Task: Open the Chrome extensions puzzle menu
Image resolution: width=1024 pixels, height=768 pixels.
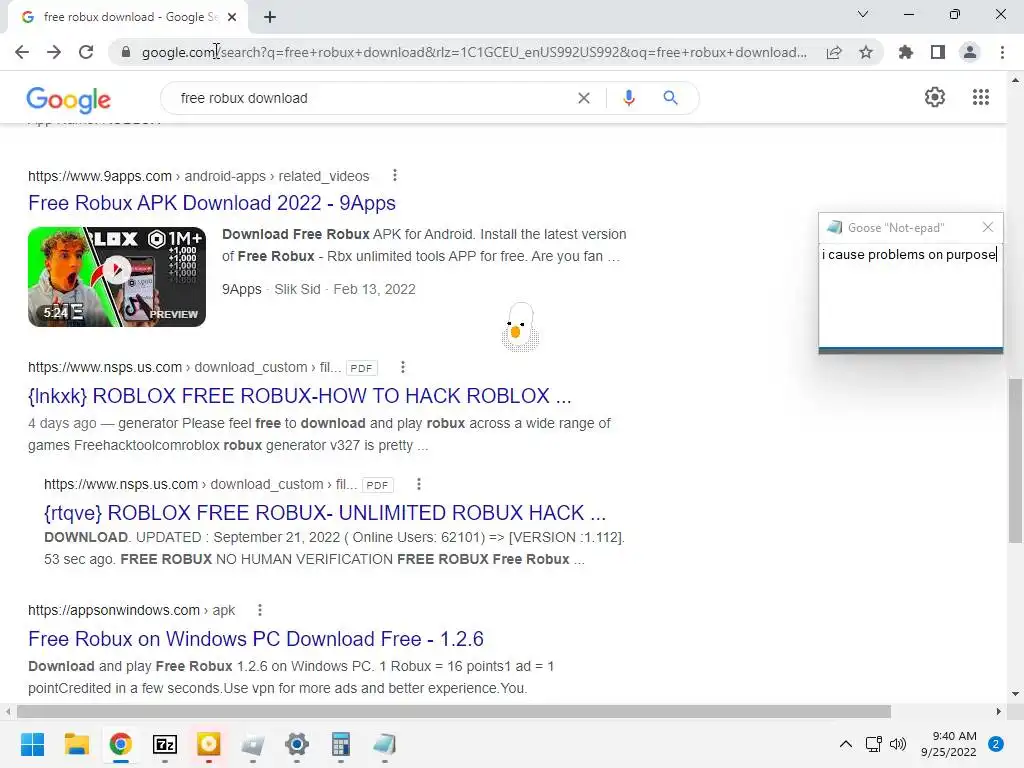Action: coord(906,52)
